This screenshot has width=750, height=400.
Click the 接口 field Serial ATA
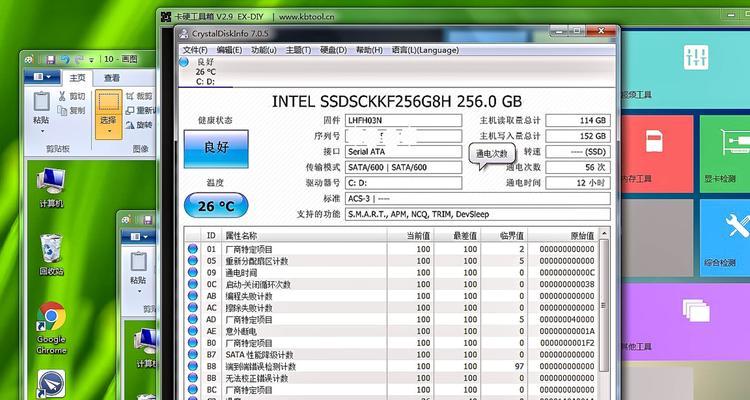pos(404,152)
